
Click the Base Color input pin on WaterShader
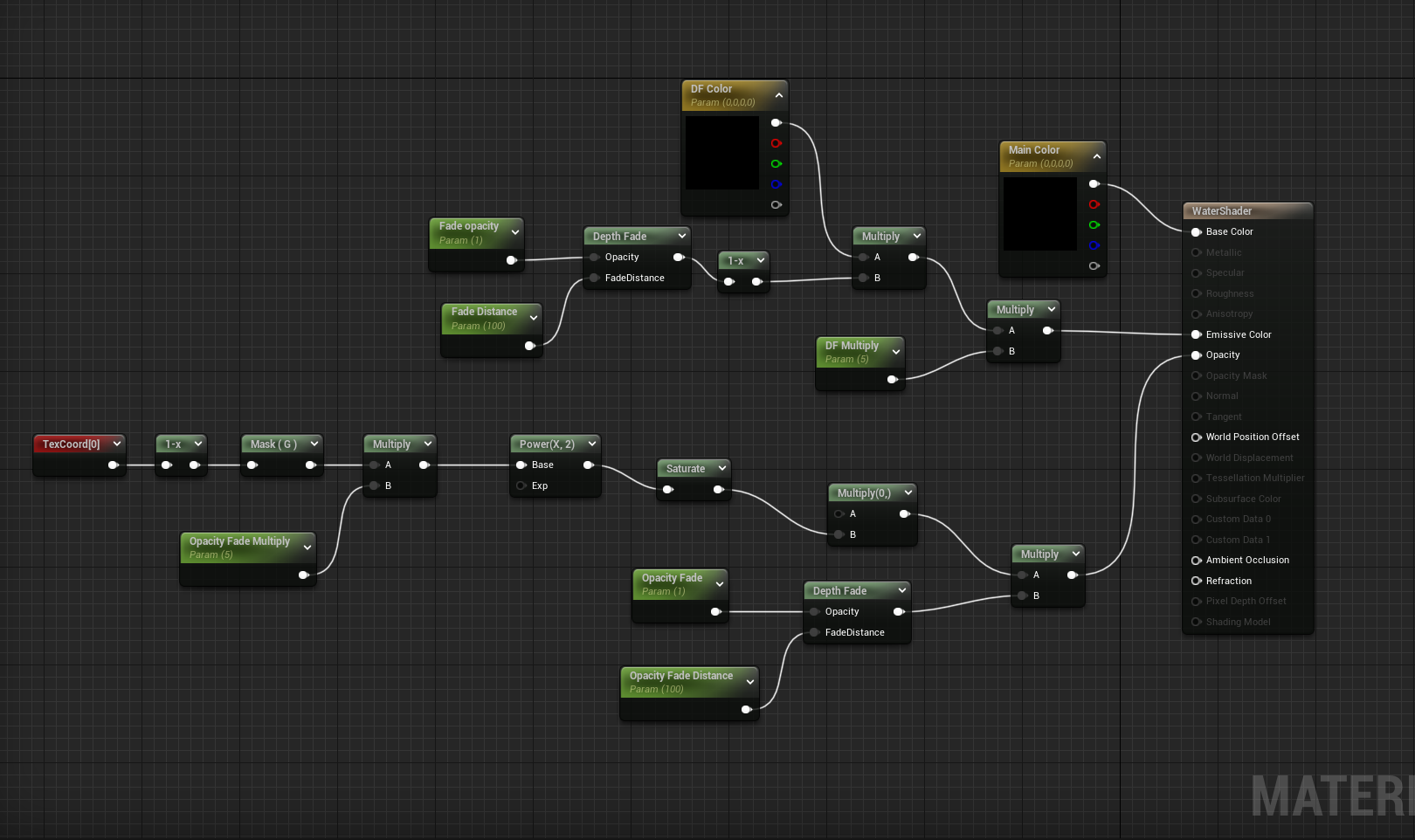pyautogui.click(x=1197, y=231)
